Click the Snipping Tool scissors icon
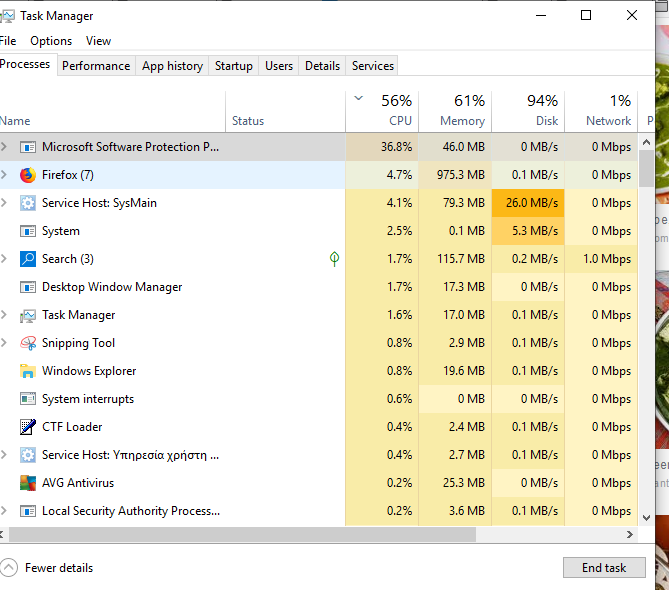The width and height of the screenshot is (669, 590). 28,343
